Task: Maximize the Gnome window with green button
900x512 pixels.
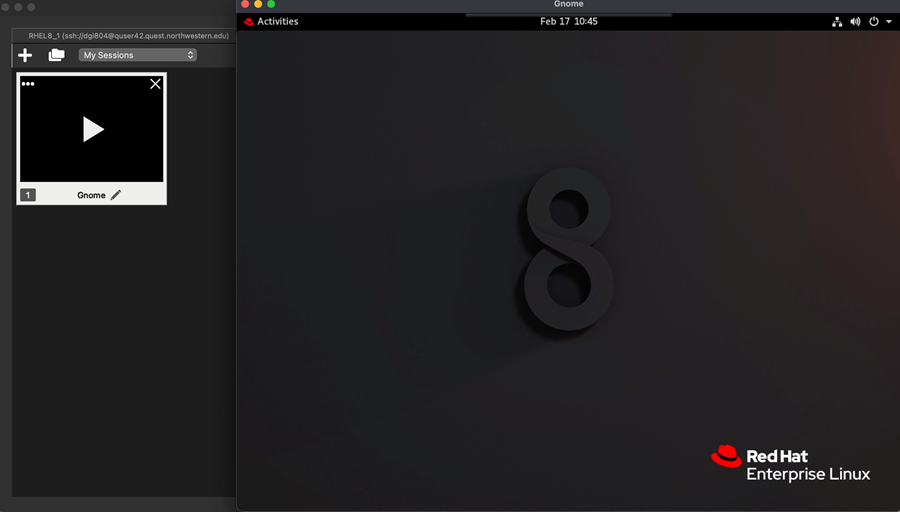Action: click(271, 4)
